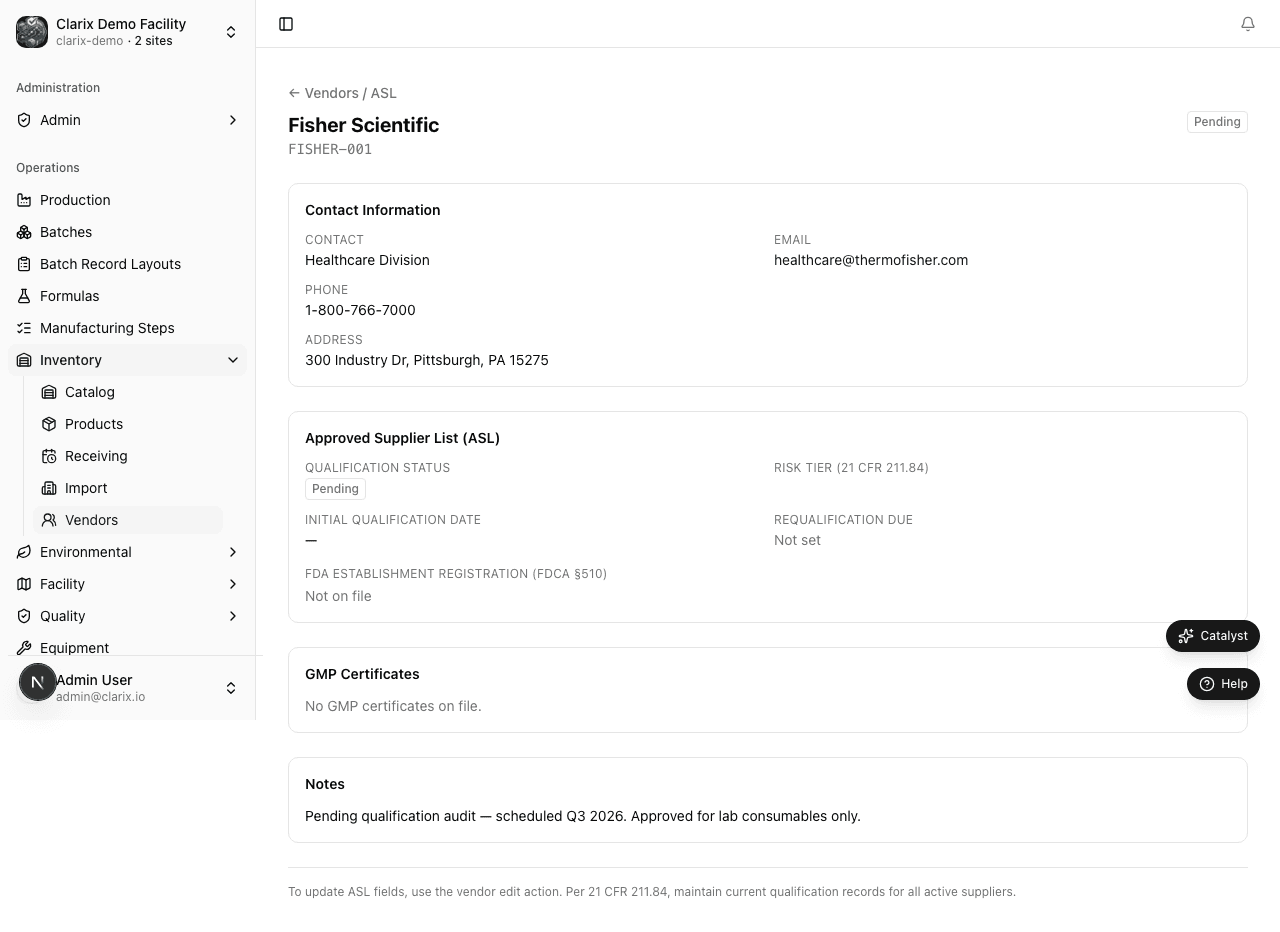
Task: Click the Batches icon
Action: (x=24, y=232)
